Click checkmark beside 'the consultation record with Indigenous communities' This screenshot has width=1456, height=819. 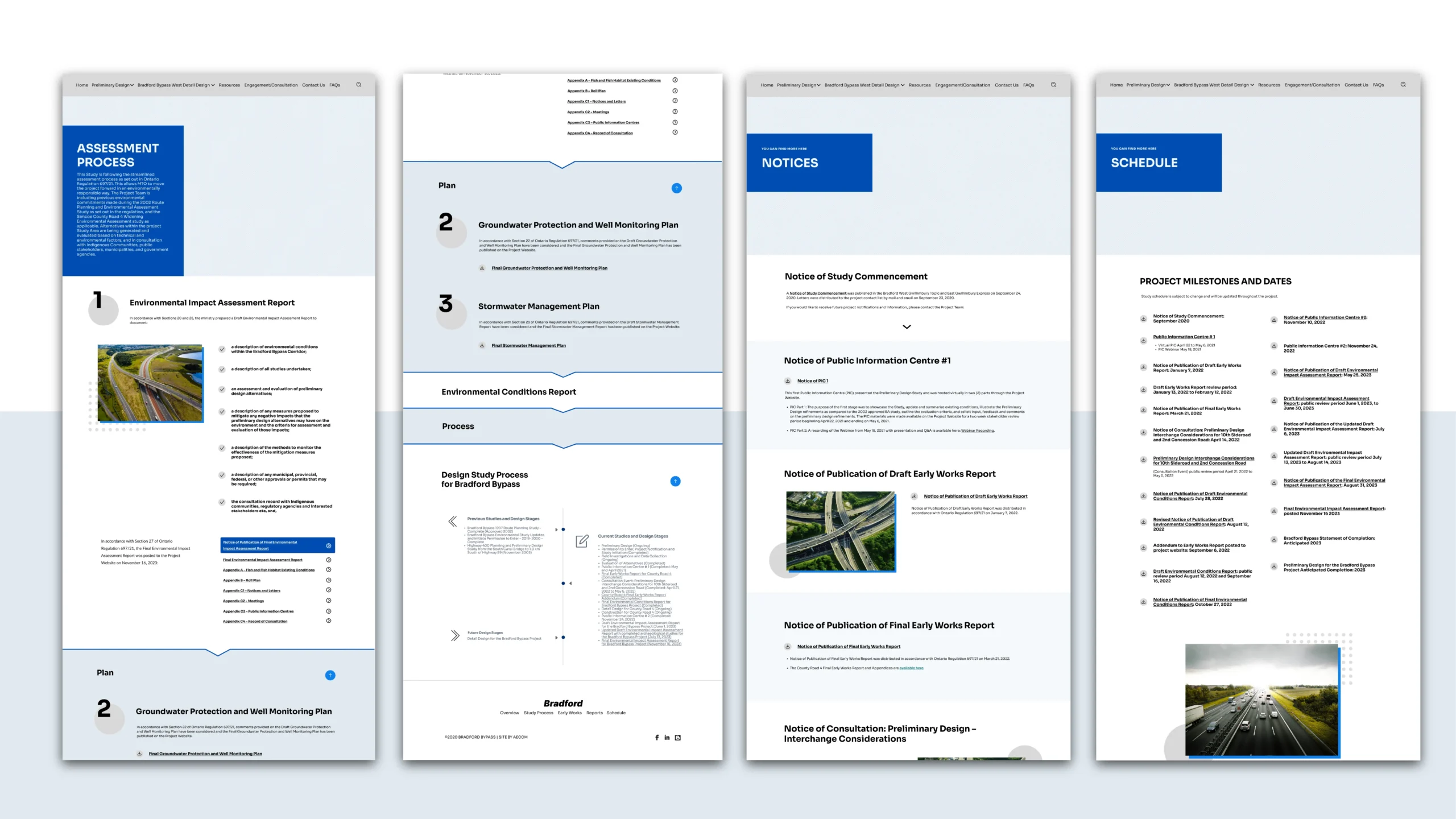(x=222, y=502)
